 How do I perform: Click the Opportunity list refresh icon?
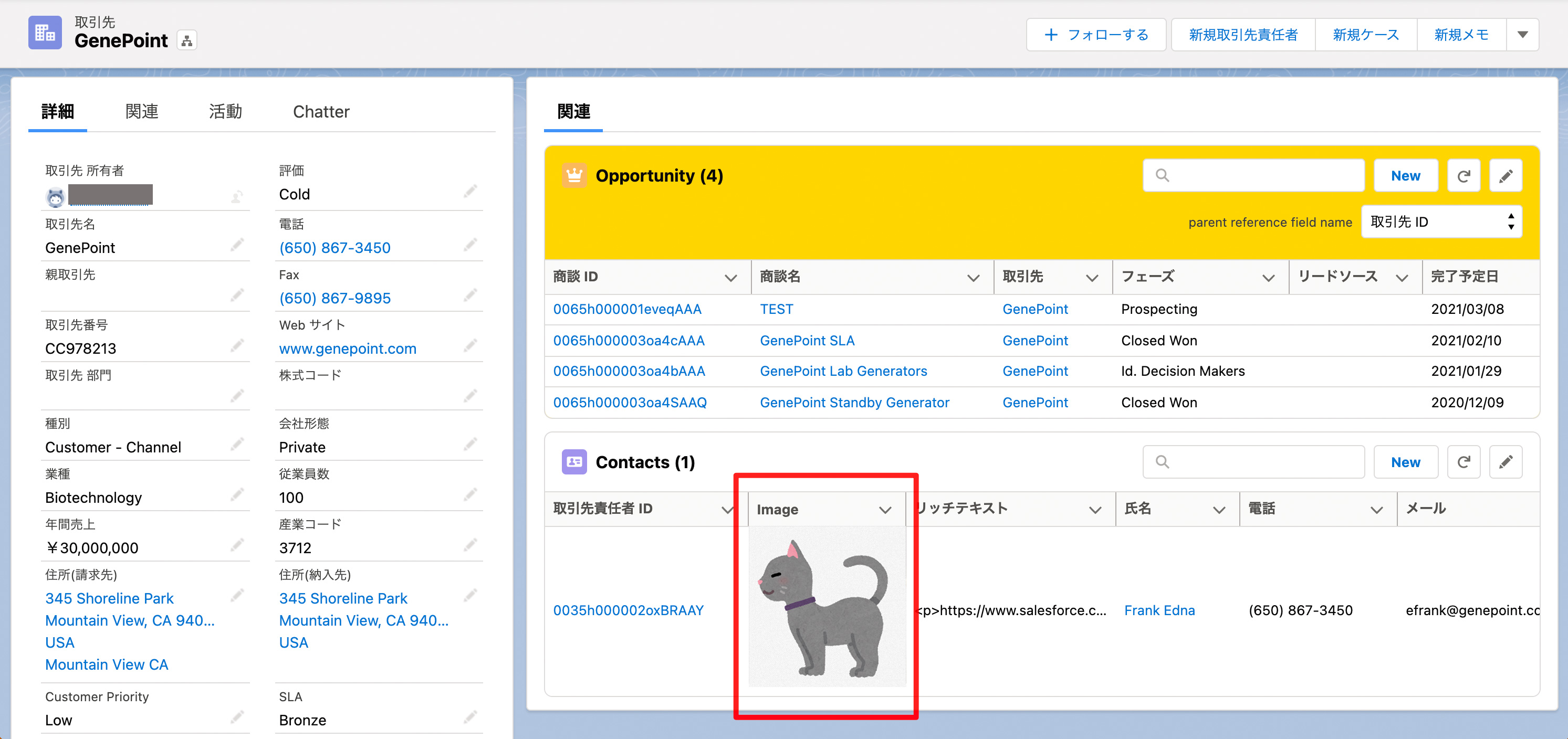[1464, 176]
